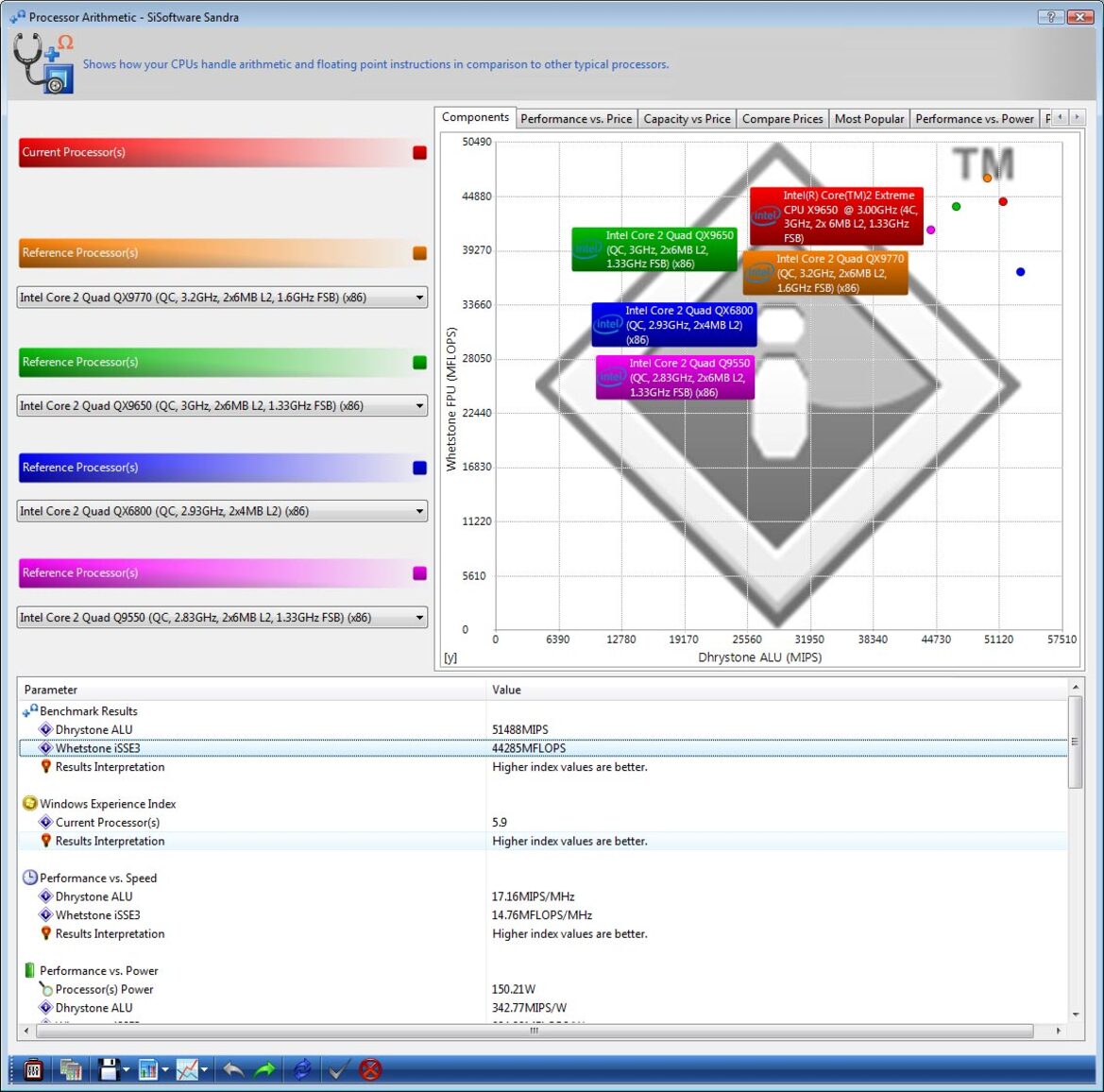Open the QX9770 reference processor dropdown
Viewport: 1104px width, 1092px height.
click(222, 298)
